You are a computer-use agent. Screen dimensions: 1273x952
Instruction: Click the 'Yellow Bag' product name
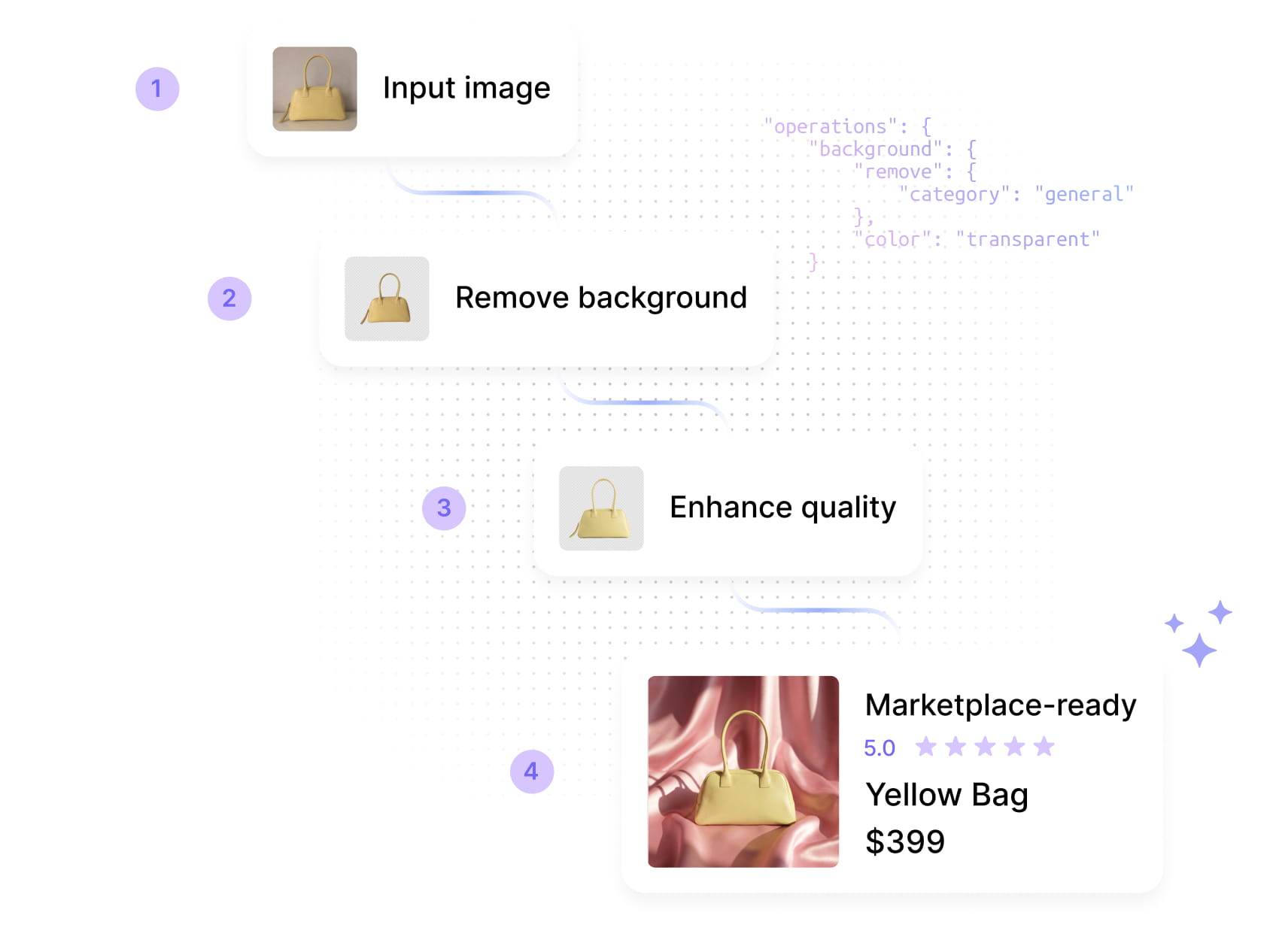tap(946, 795)
